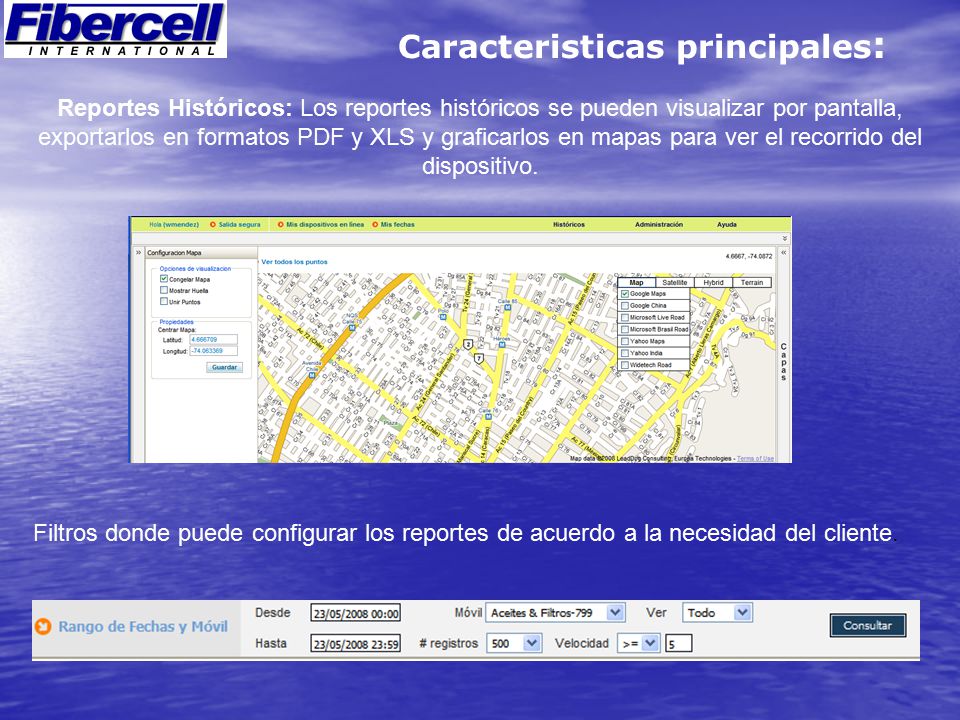The width and height of the screenshot is (960, 720).
Task: Toggle Congelar Mapa checkbox
Action: [x=163, y=279]
